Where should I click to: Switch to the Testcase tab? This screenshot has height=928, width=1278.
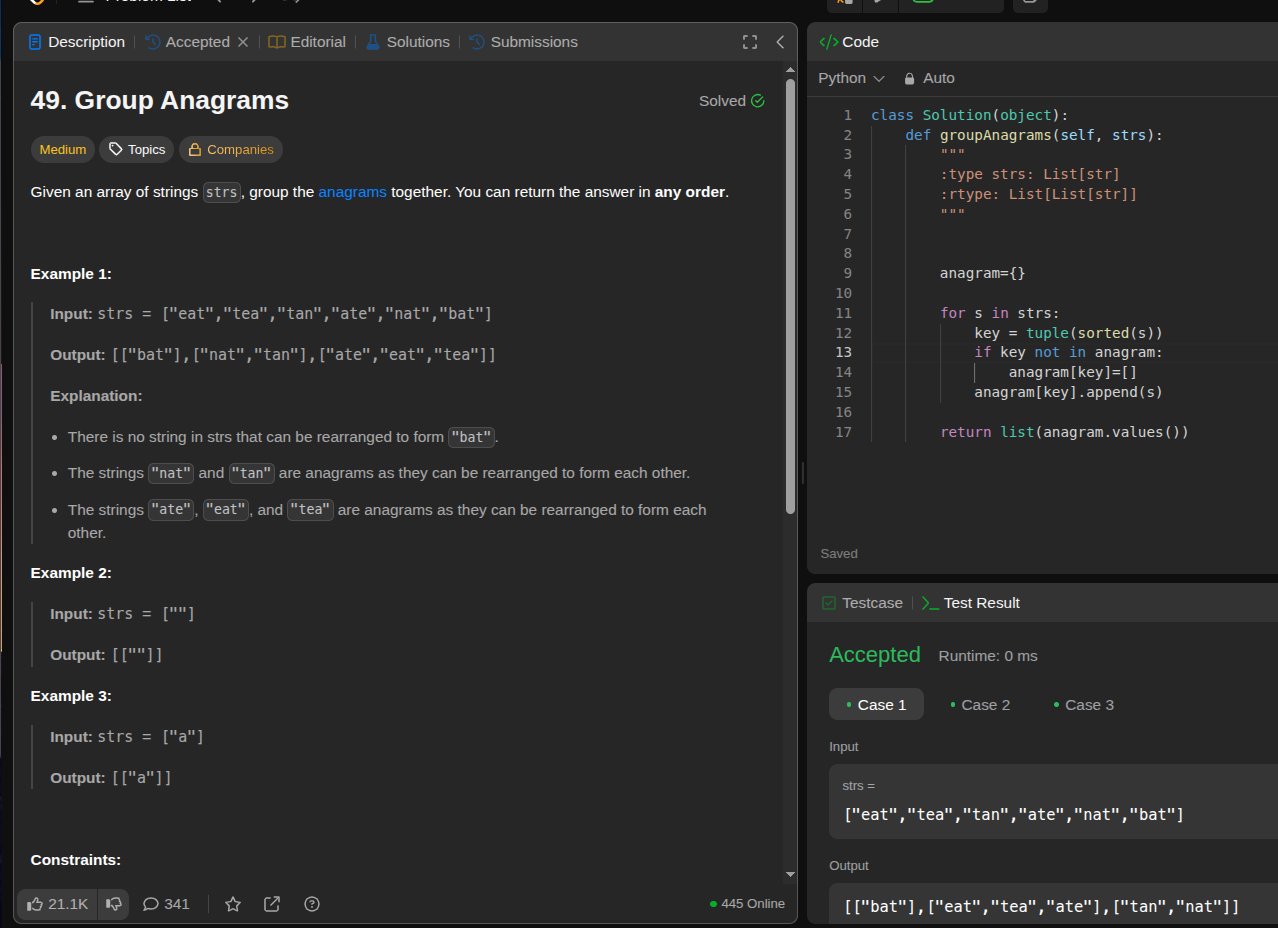pos(862,603)
